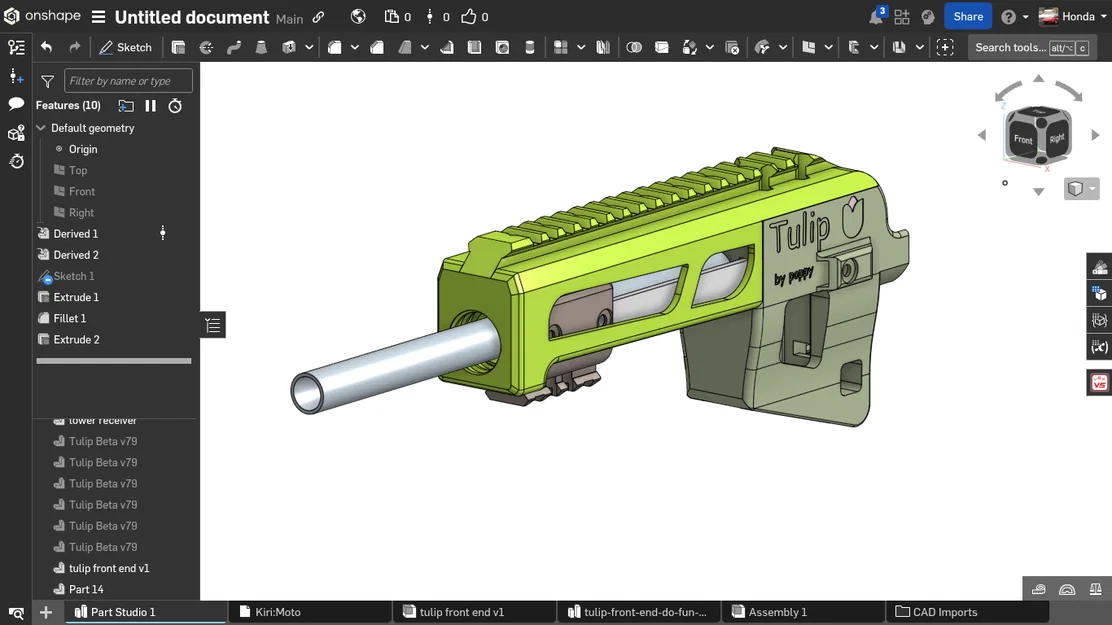Image resolution: width=1112 pixels, height=625 pixels.
Task: Toggle the pause regeneration button
Action: tap(150, 106)
